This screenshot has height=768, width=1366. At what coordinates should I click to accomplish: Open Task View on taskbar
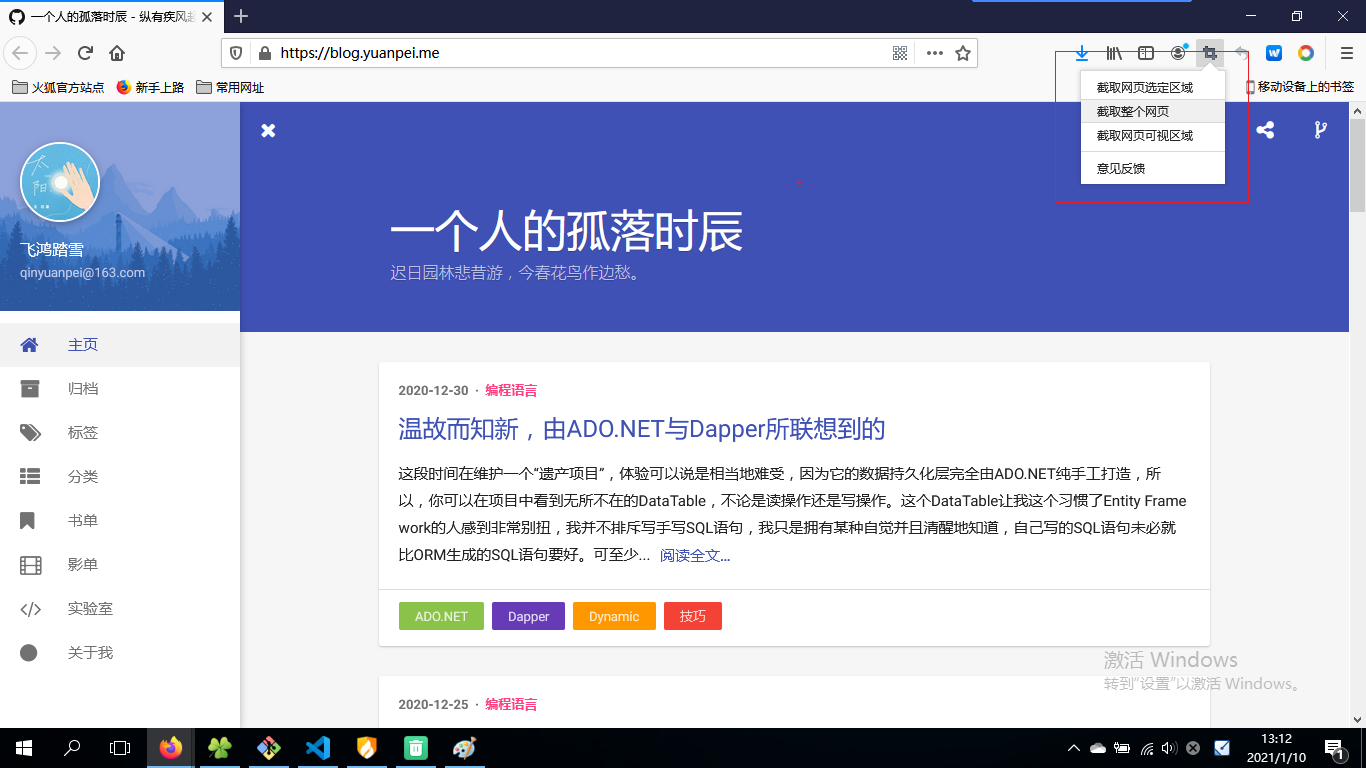click(120, 748)
